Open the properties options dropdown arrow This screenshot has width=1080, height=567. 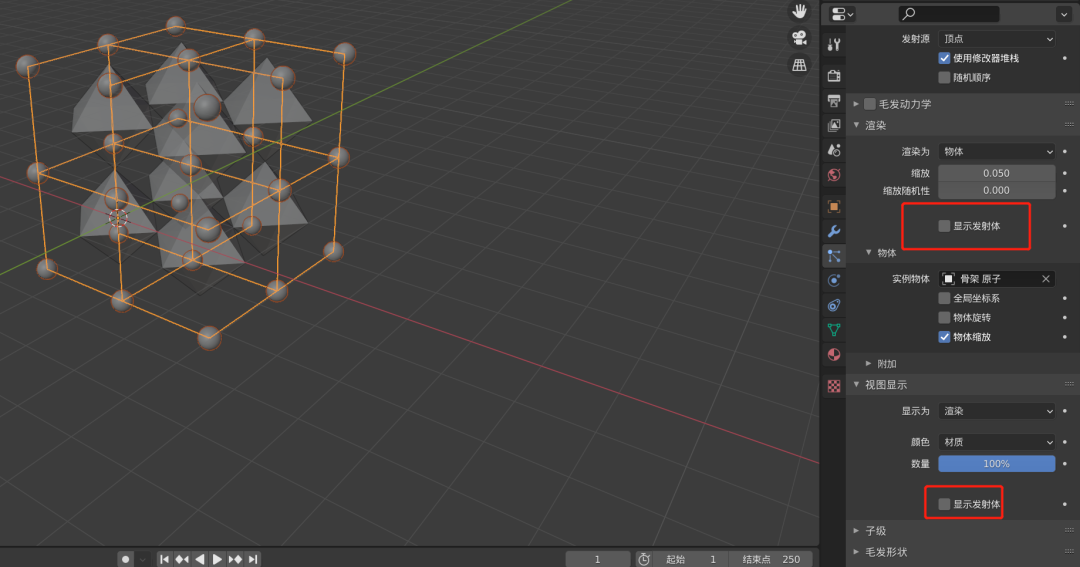click(1063, 14)
